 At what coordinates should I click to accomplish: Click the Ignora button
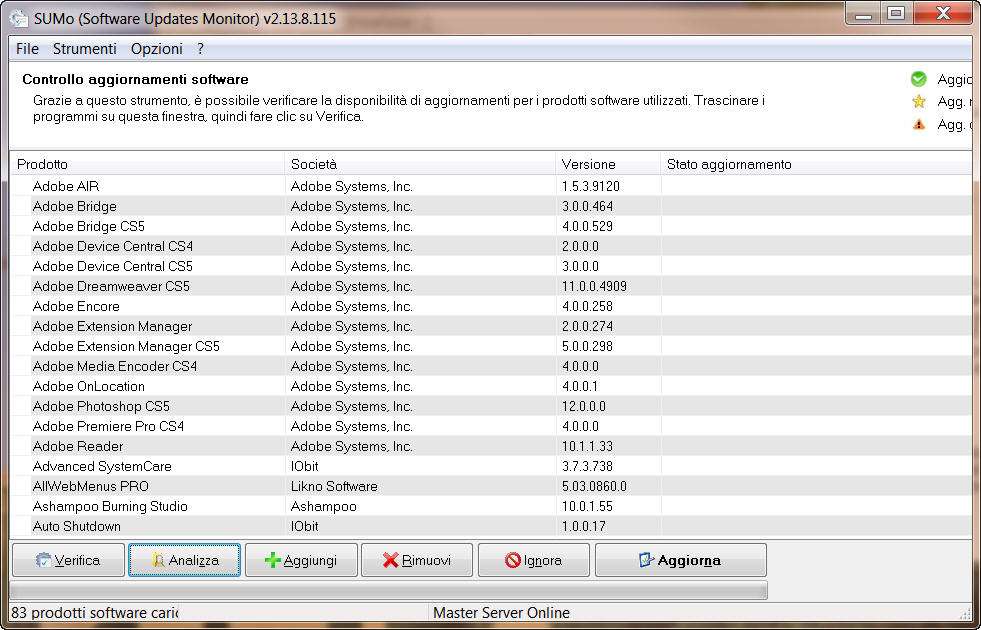pyautogui.click(x=534, y=560)
